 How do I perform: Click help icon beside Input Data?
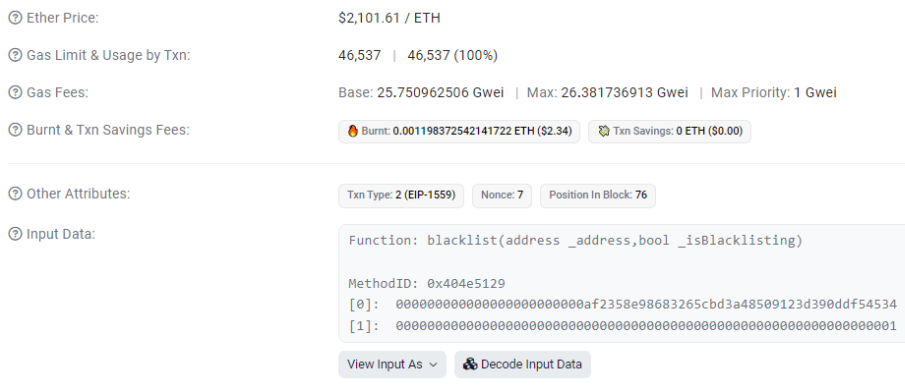[x=15, y=234]
